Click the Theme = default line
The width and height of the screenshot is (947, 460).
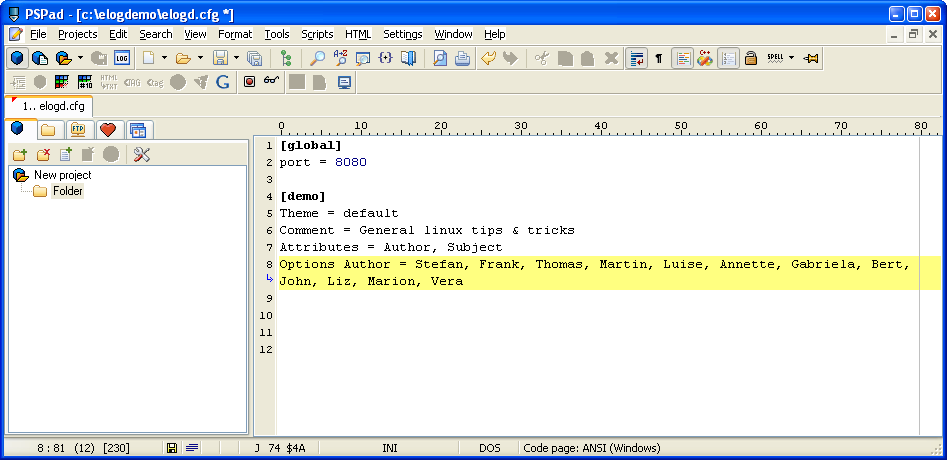[339, 213]
